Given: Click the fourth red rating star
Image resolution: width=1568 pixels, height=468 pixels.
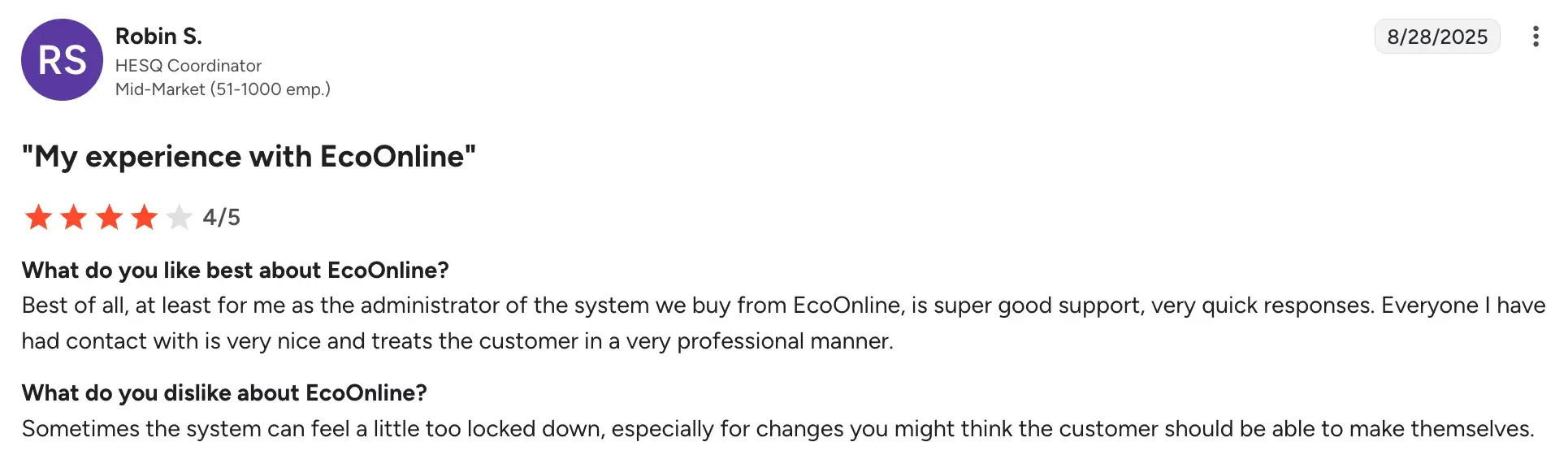Looking at the screenshot, I should (145, 218).
